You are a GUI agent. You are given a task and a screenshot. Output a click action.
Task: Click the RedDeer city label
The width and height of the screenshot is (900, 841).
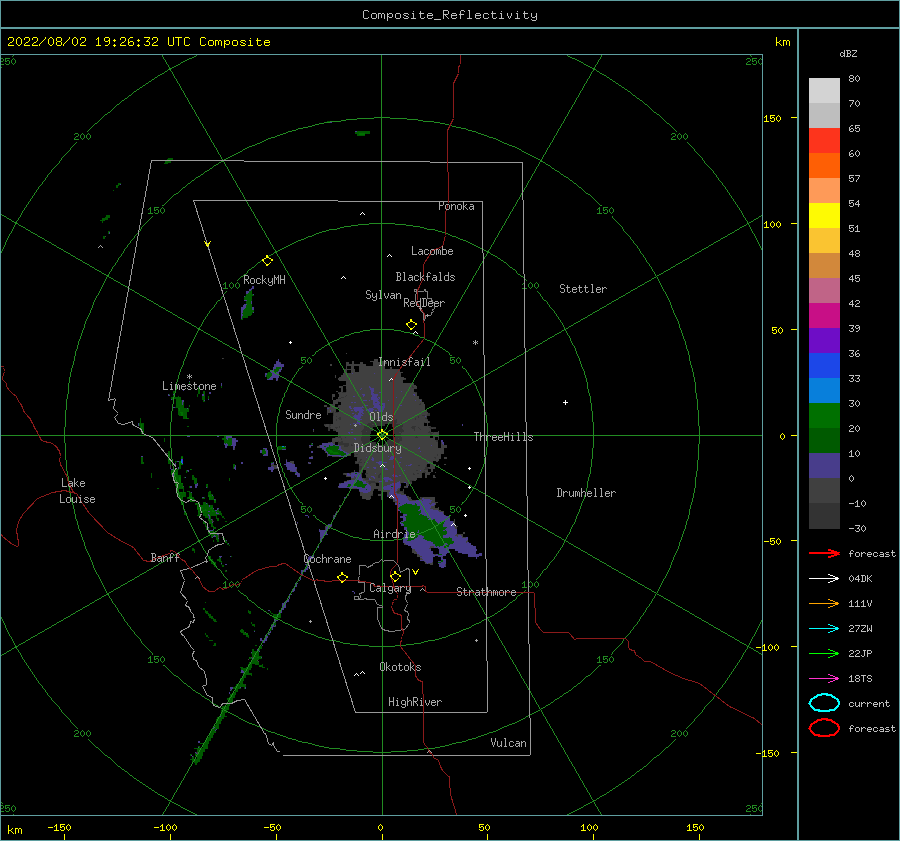[424, 303]
